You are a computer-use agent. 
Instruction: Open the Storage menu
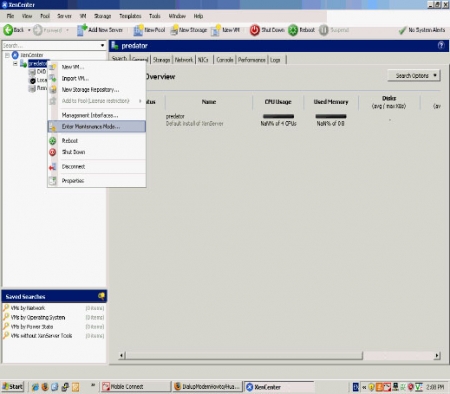coord(102,16)
